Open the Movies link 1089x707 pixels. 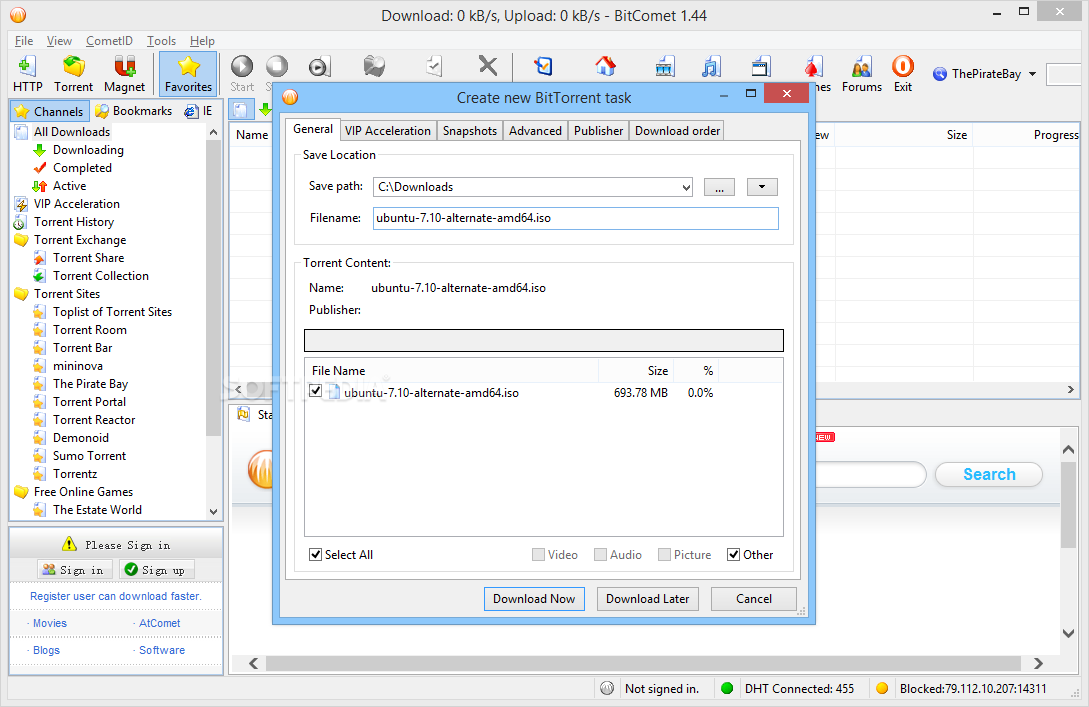49,623
